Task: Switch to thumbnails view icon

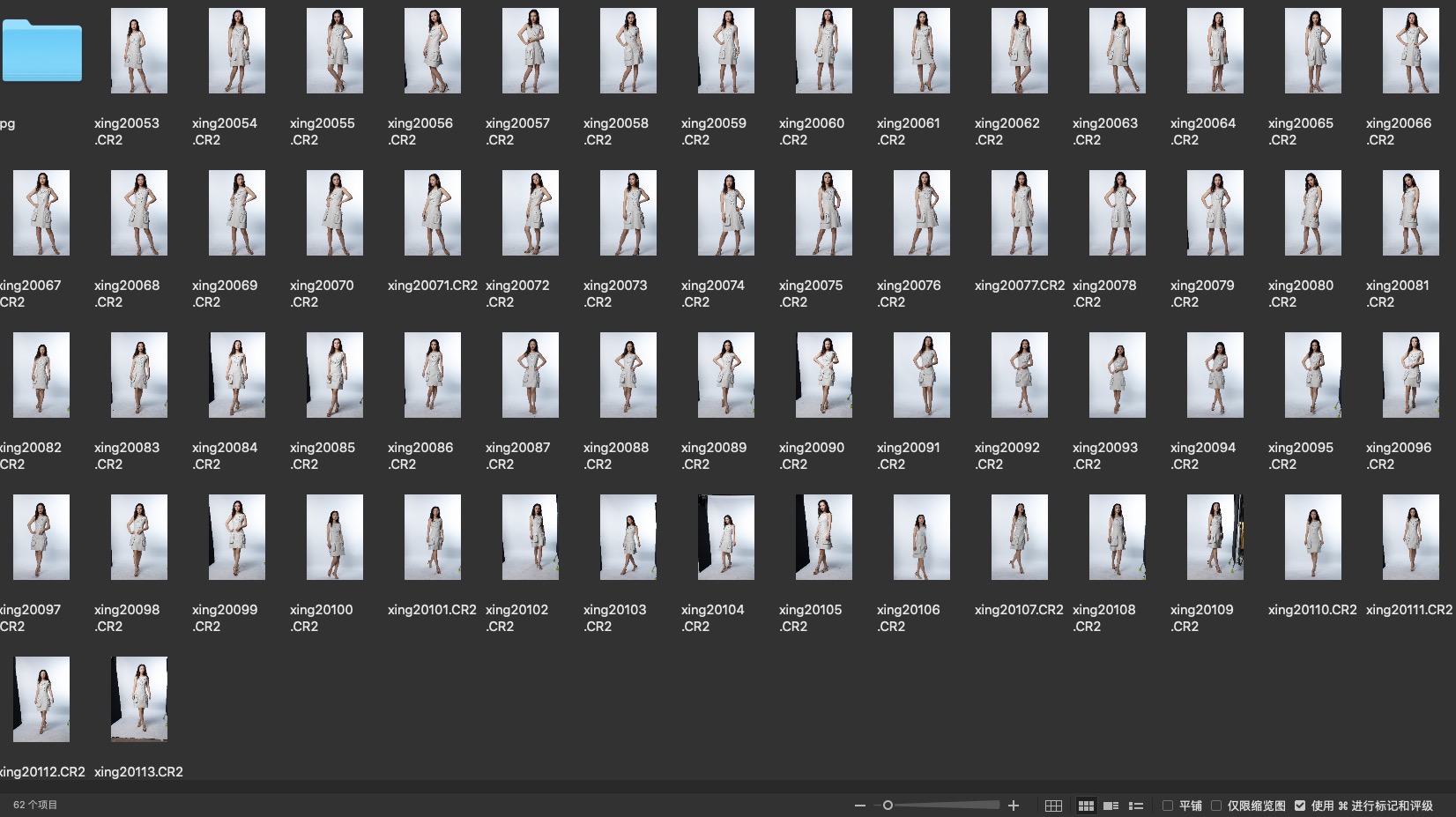Action: [1086, 806]
